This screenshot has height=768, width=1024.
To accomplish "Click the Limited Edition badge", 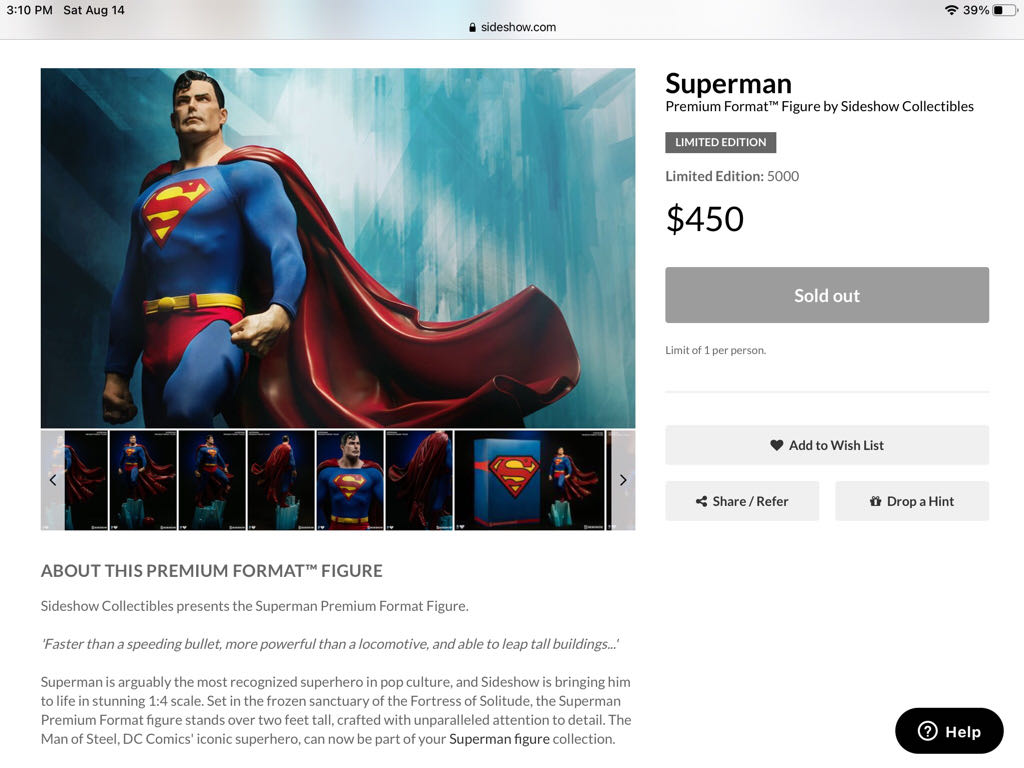I will click(720, 142).
